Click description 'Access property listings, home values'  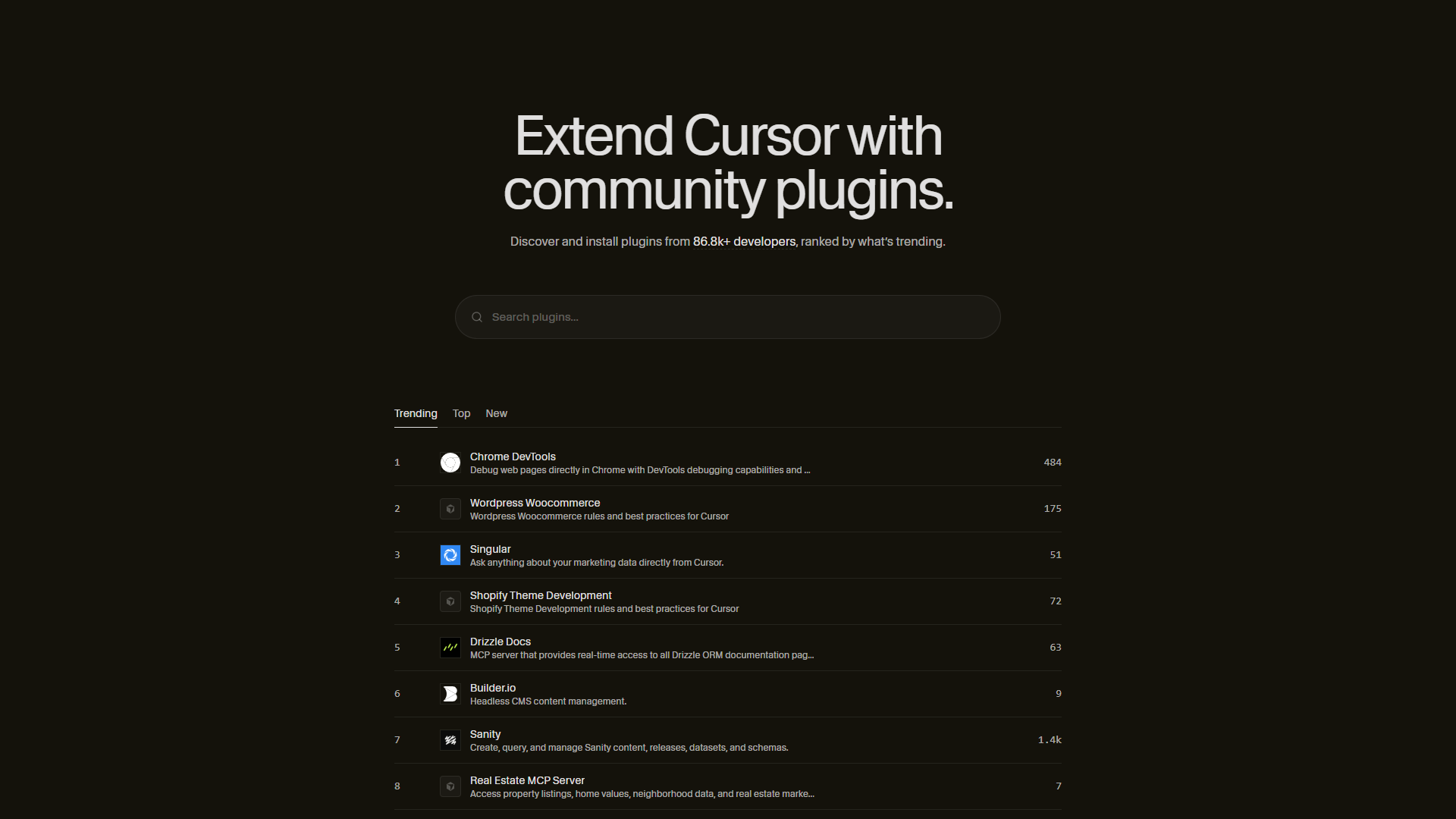tap(642, 794)
